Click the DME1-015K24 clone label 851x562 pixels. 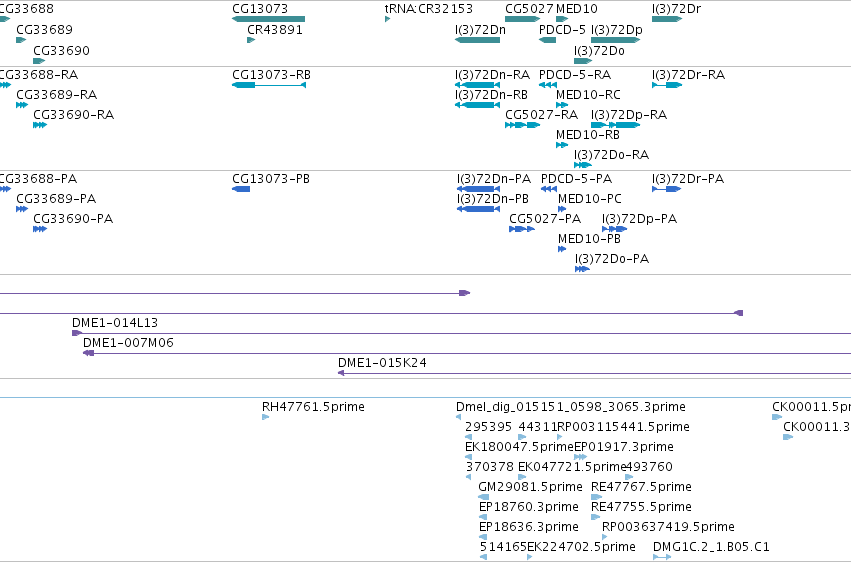click(x=382, y=363)
